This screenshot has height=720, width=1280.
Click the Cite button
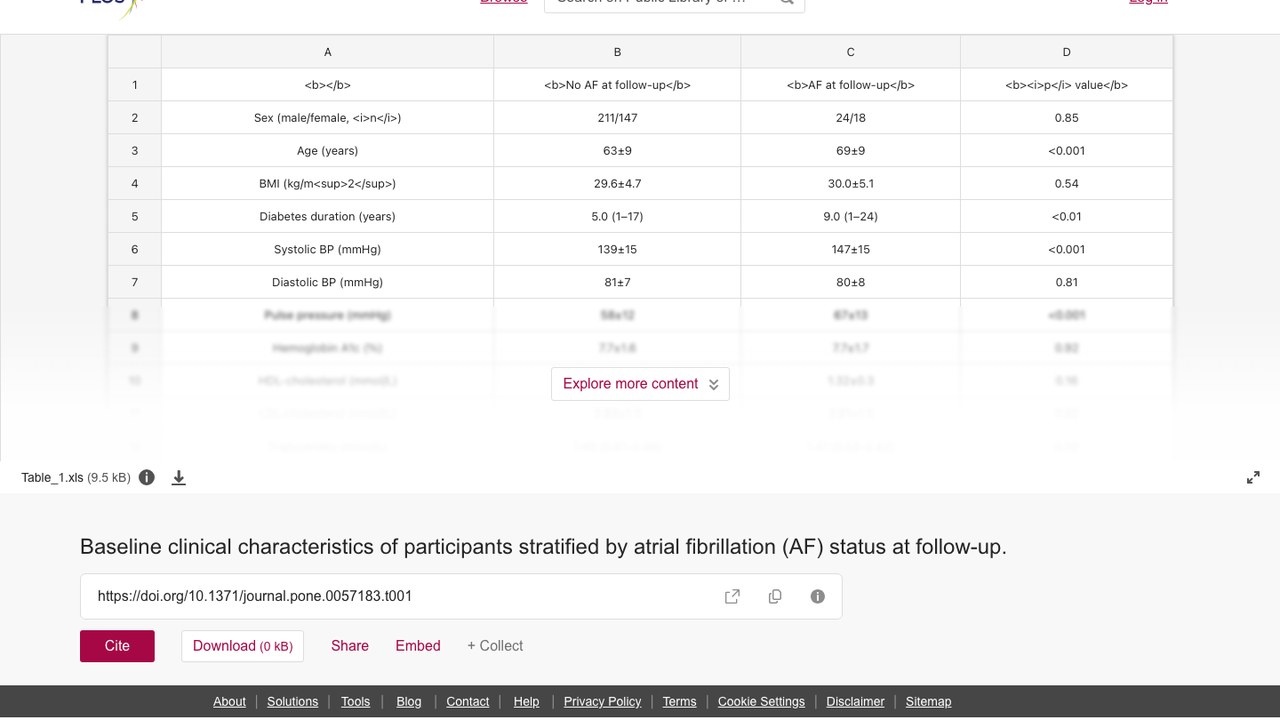117,646
